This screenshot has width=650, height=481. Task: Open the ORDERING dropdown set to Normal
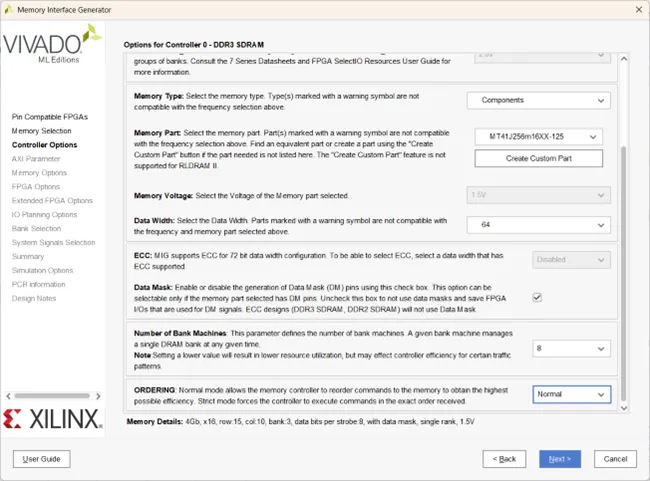click(571, 394)
